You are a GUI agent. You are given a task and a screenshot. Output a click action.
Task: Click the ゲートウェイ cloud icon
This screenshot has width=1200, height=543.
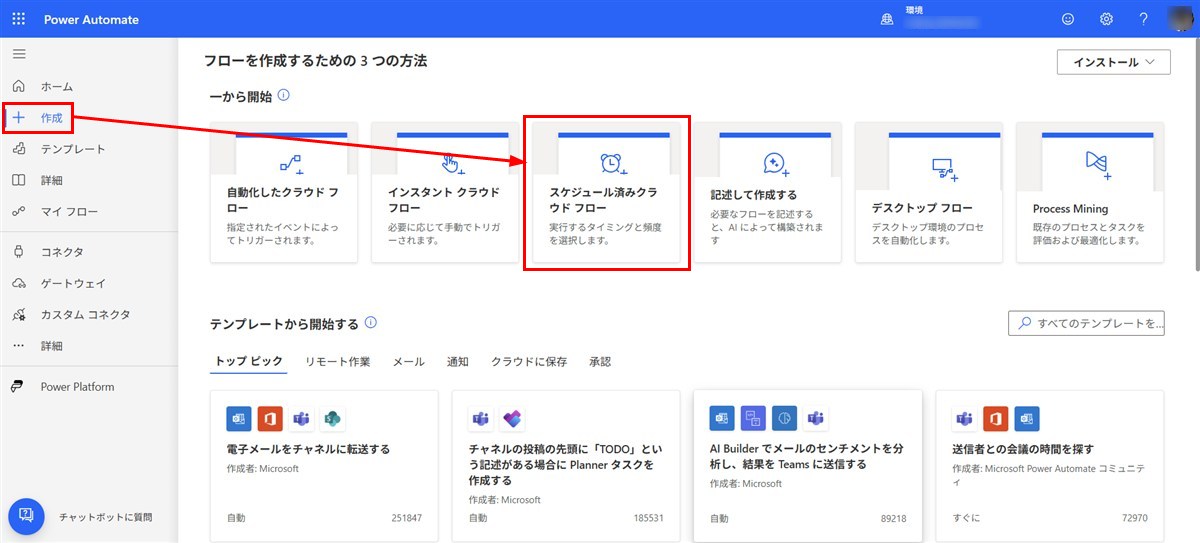pyautogui.click(x=19, y=283)
